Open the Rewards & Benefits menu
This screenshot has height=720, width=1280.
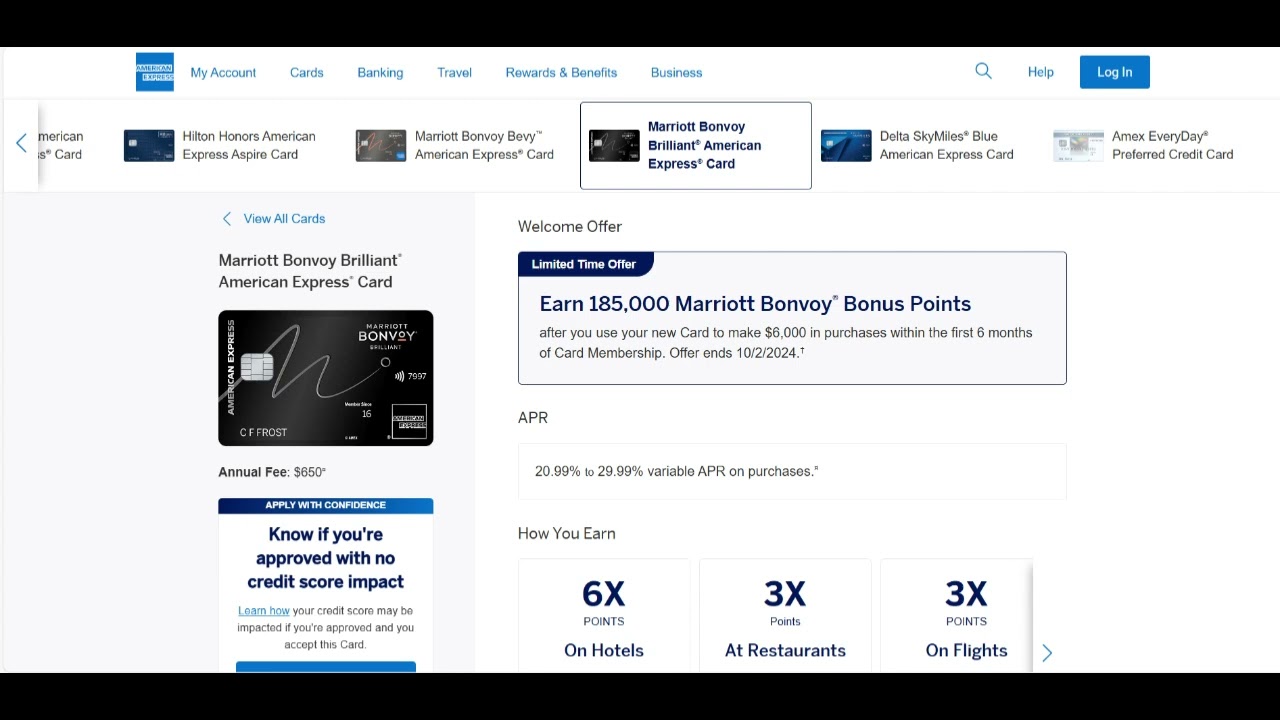click(x=561, y=72)
